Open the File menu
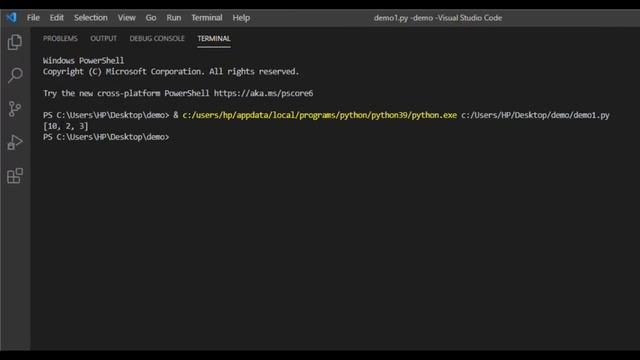 [x=33, y=18]
